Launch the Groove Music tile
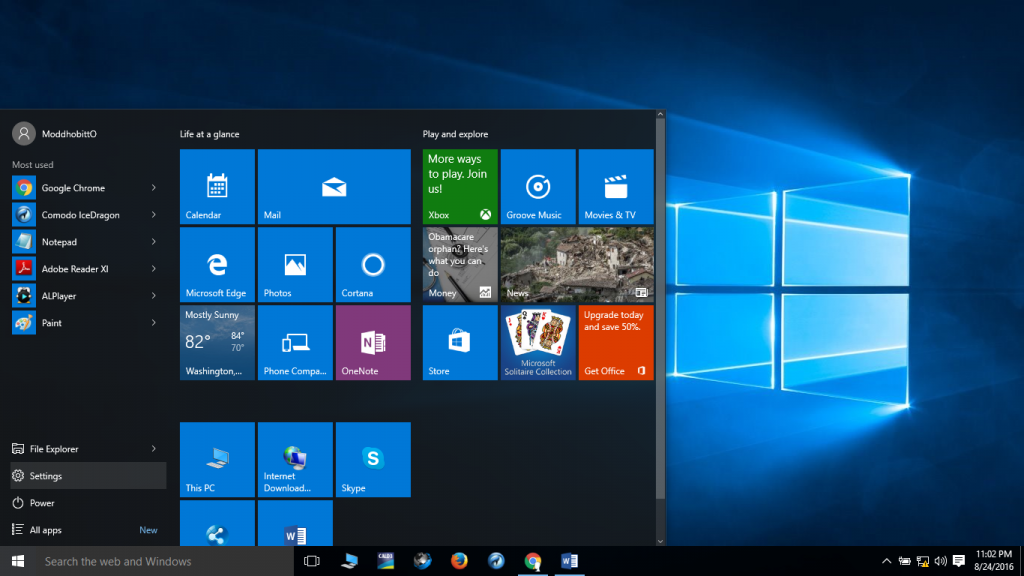The width and height of the screenshot is (1024, 576). pos(538,187)
